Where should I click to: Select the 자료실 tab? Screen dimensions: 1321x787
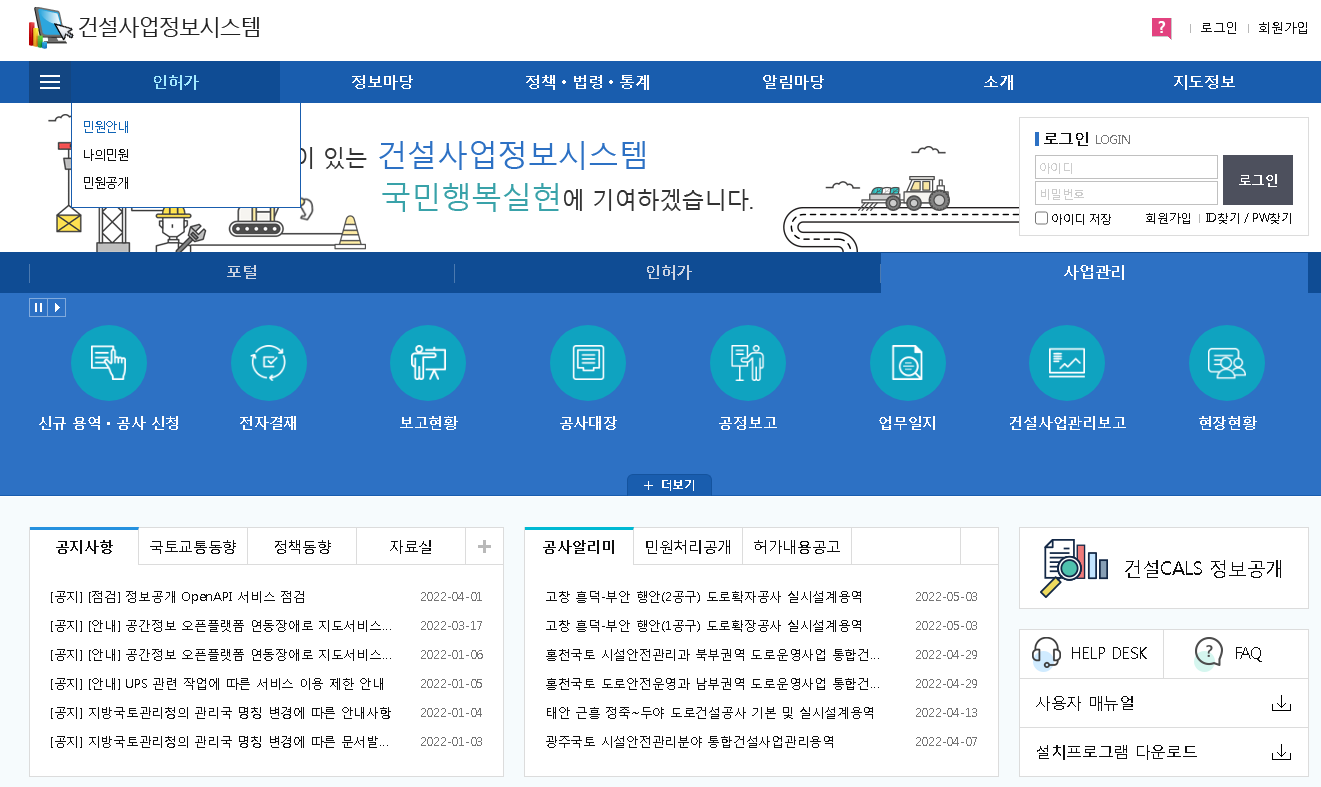coord(411,547)
